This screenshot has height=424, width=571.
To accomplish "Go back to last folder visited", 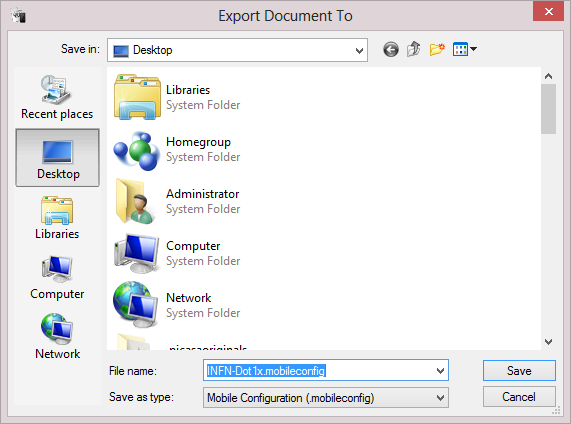I will click(391, 50).
